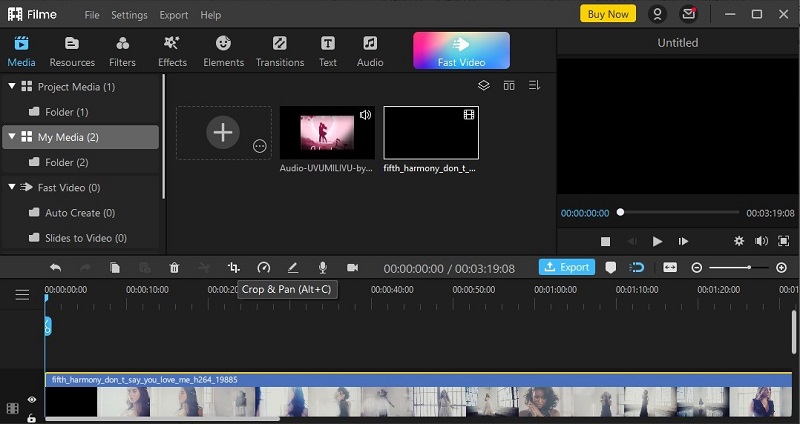Viewport: 800px width, 424px height.
Task: Select the fifth_harmony video thumbnail
Action: tap(431, 133)
